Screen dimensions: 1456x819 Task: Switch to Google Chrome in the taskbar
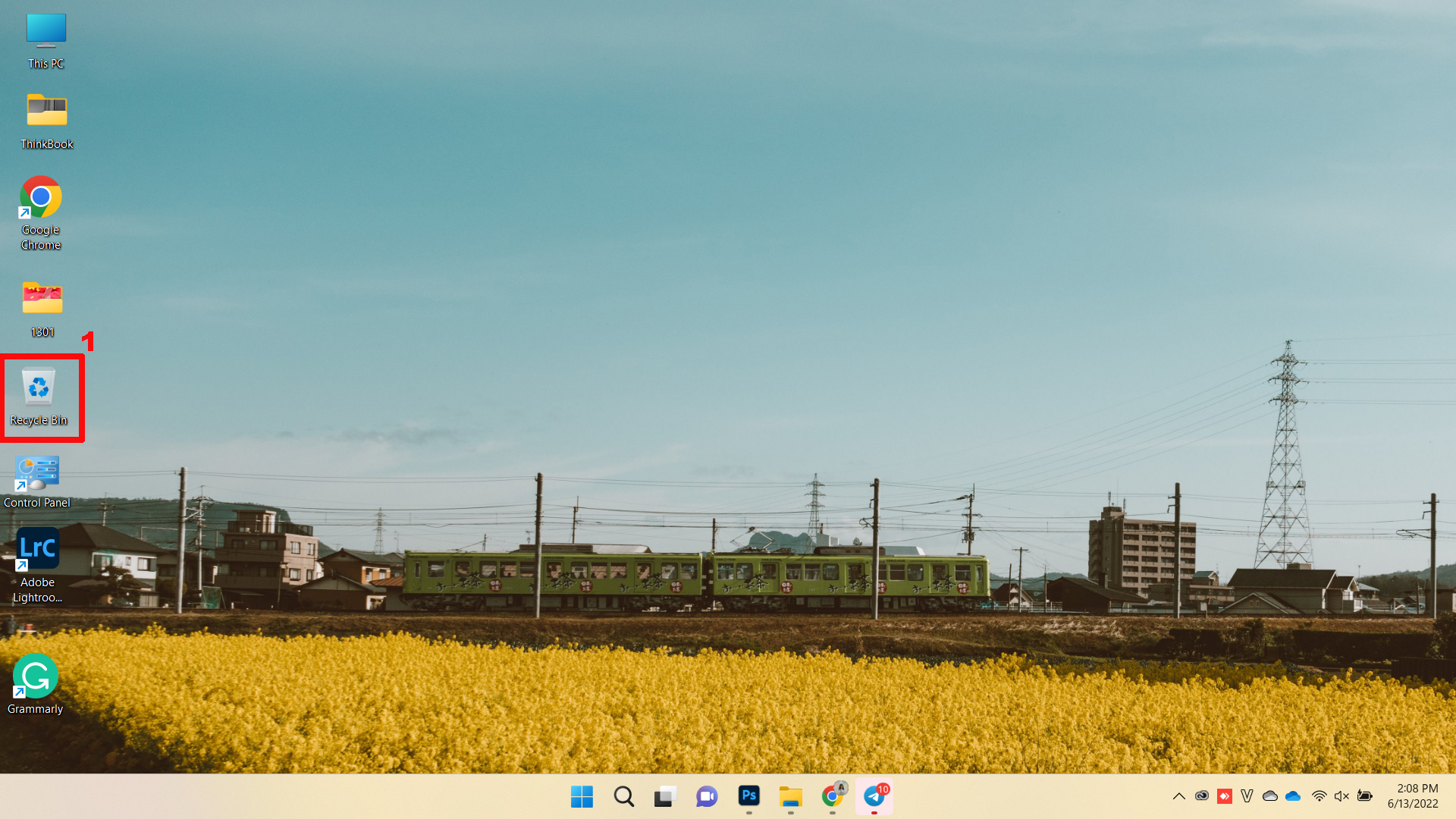click(833, 796)
